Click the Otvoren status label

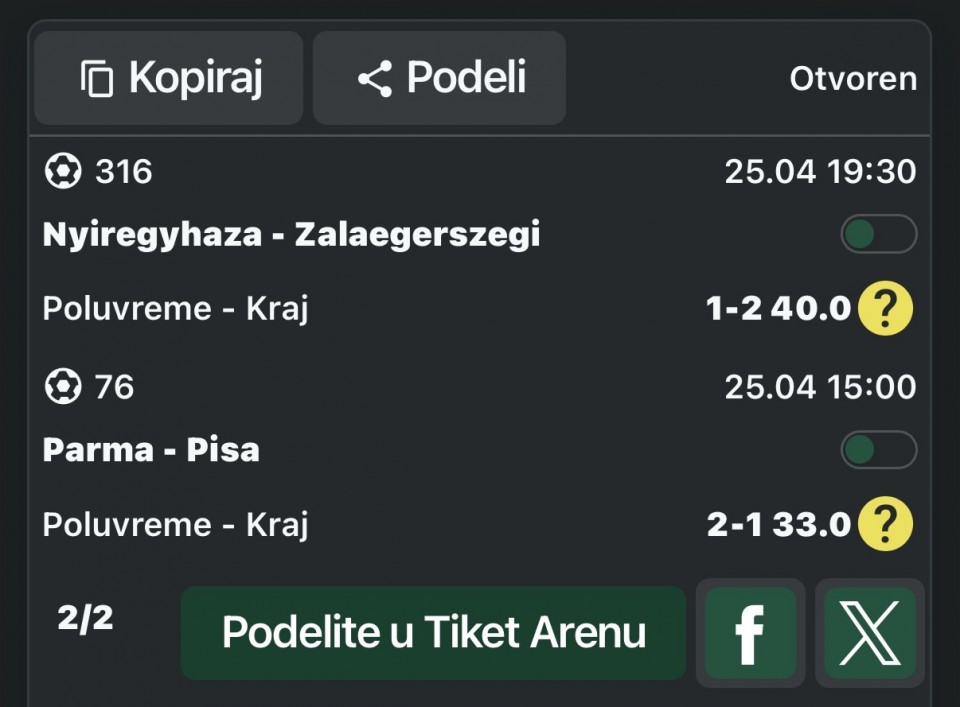852,79
